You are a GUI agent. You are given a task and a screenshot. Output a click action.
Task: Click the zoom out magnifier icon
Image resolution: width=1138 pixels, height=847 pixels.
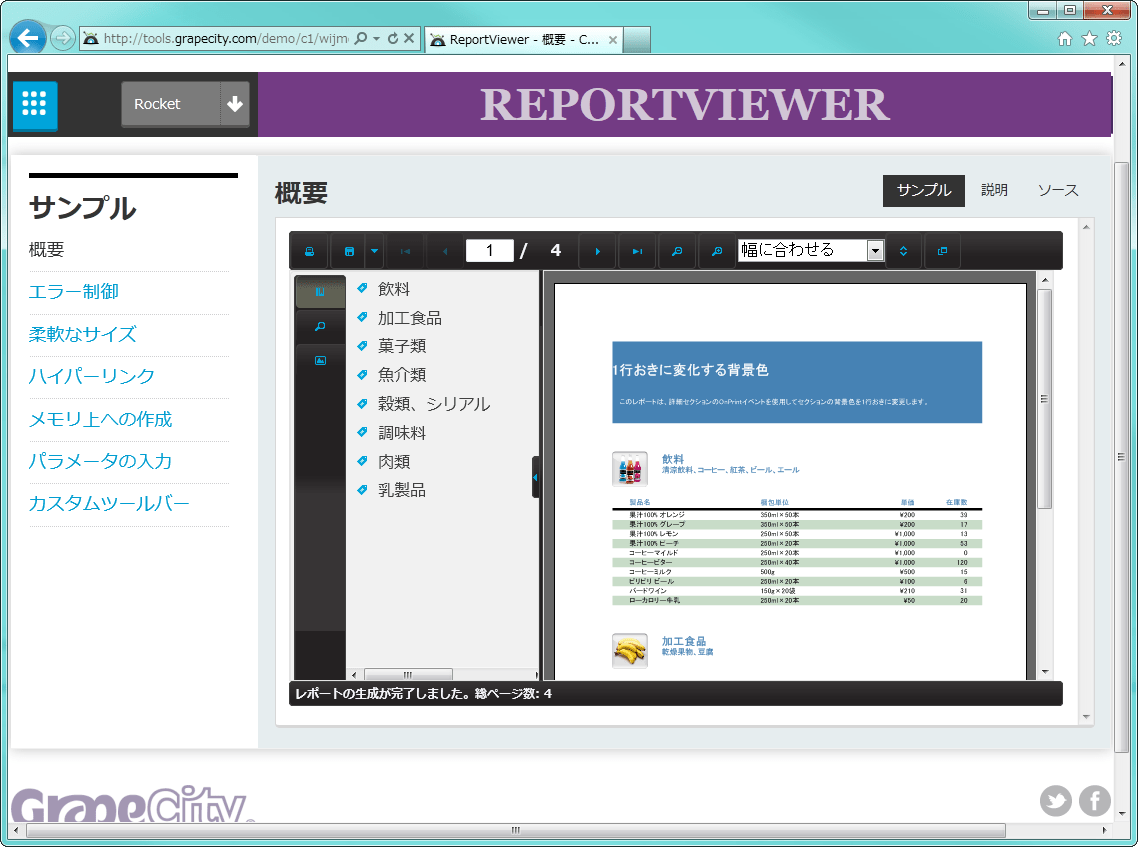(677, 250)
